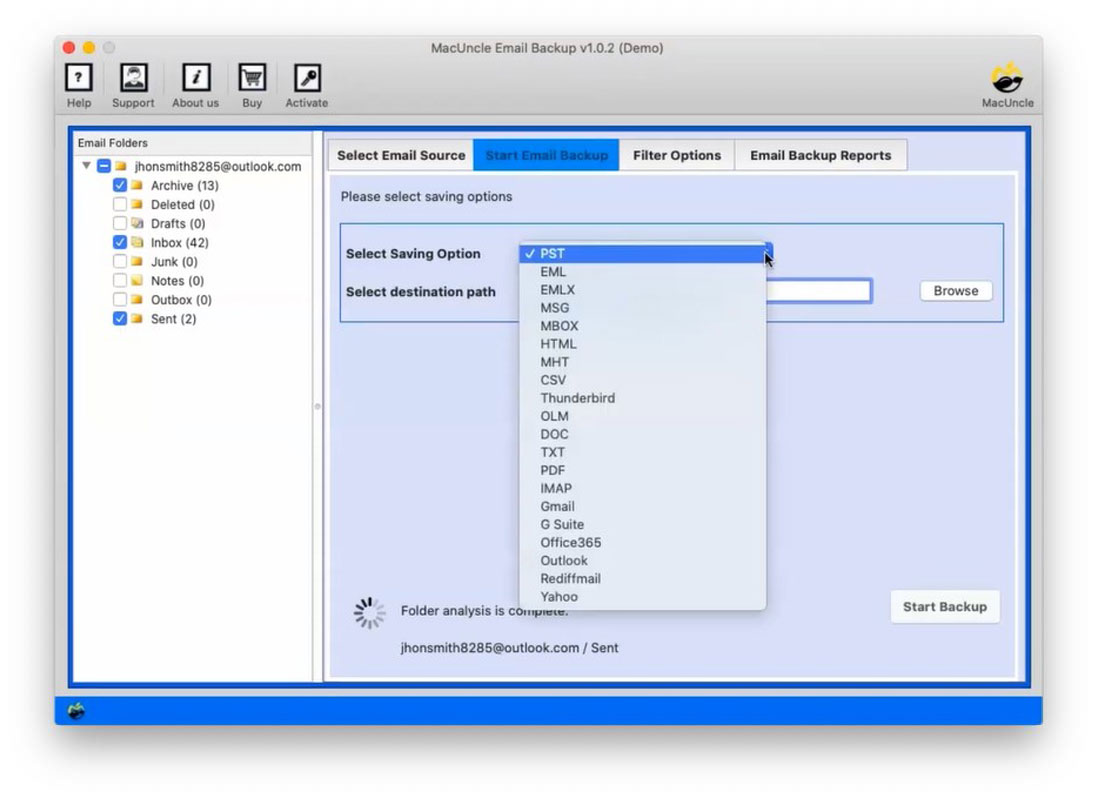The width and height of the screenshot is (1096, 799).
Task: Select Thunderbird export format
Action: (x=577, y=398)
